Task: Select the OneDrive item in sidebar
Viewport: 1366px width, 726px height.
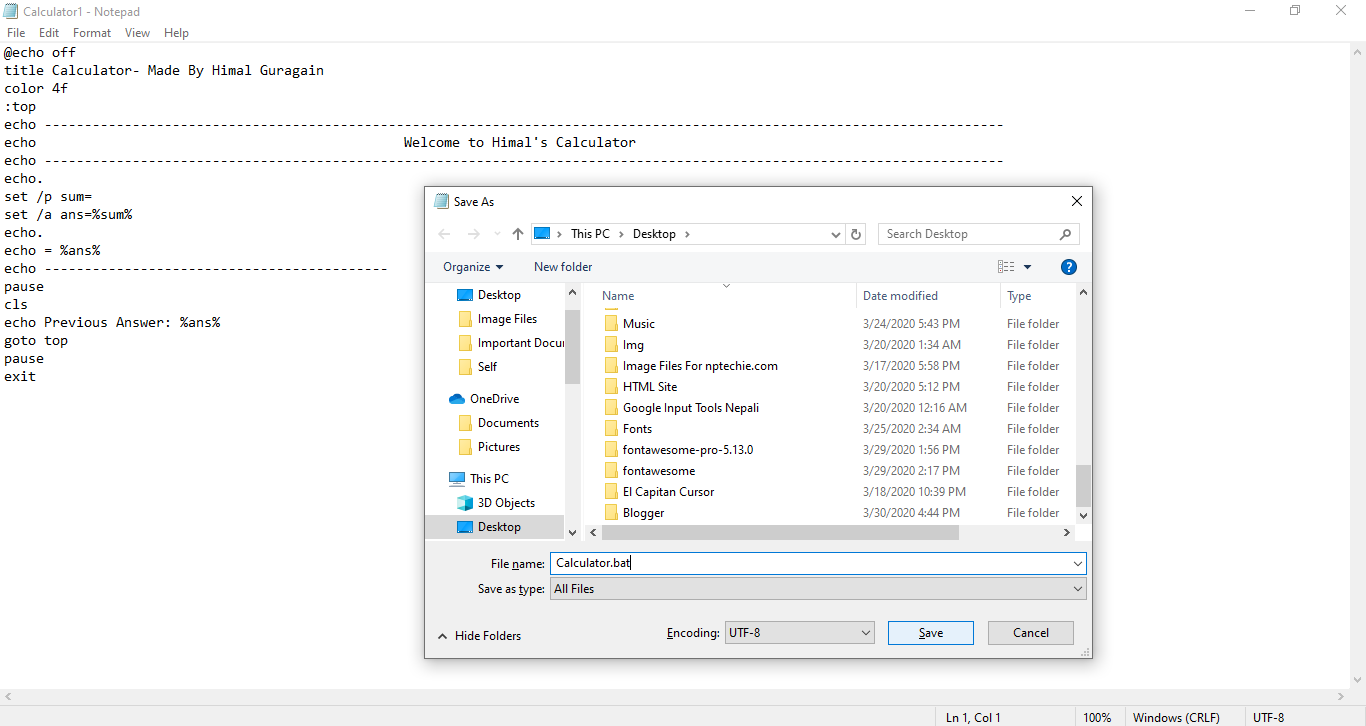Action: point(487,398)
